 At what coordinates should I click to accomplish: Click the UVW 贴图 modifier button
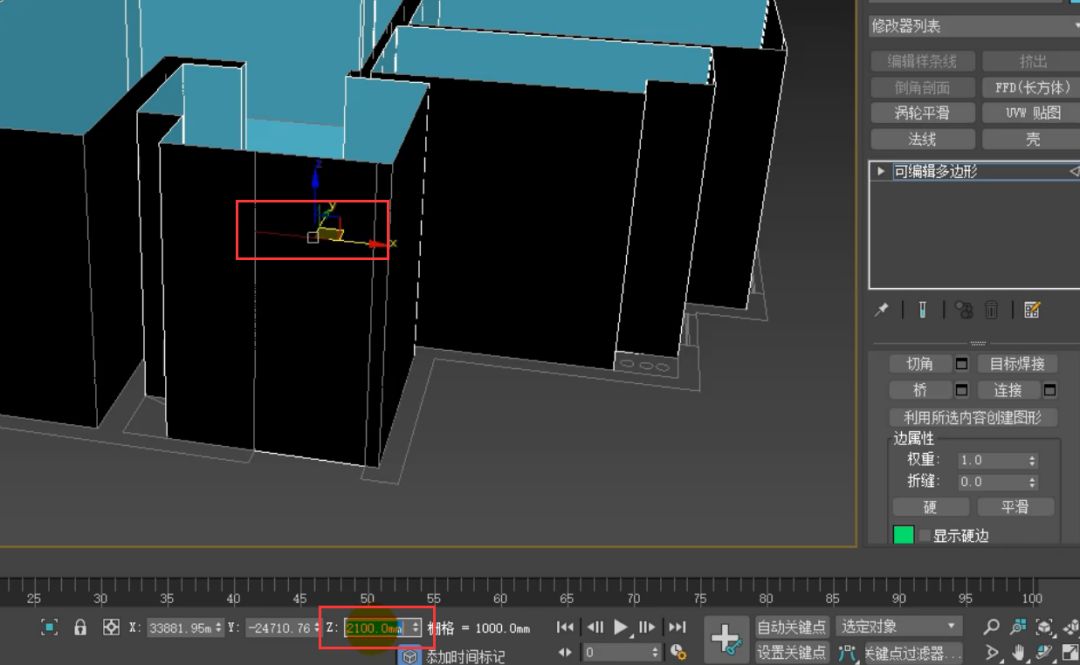1031,113
